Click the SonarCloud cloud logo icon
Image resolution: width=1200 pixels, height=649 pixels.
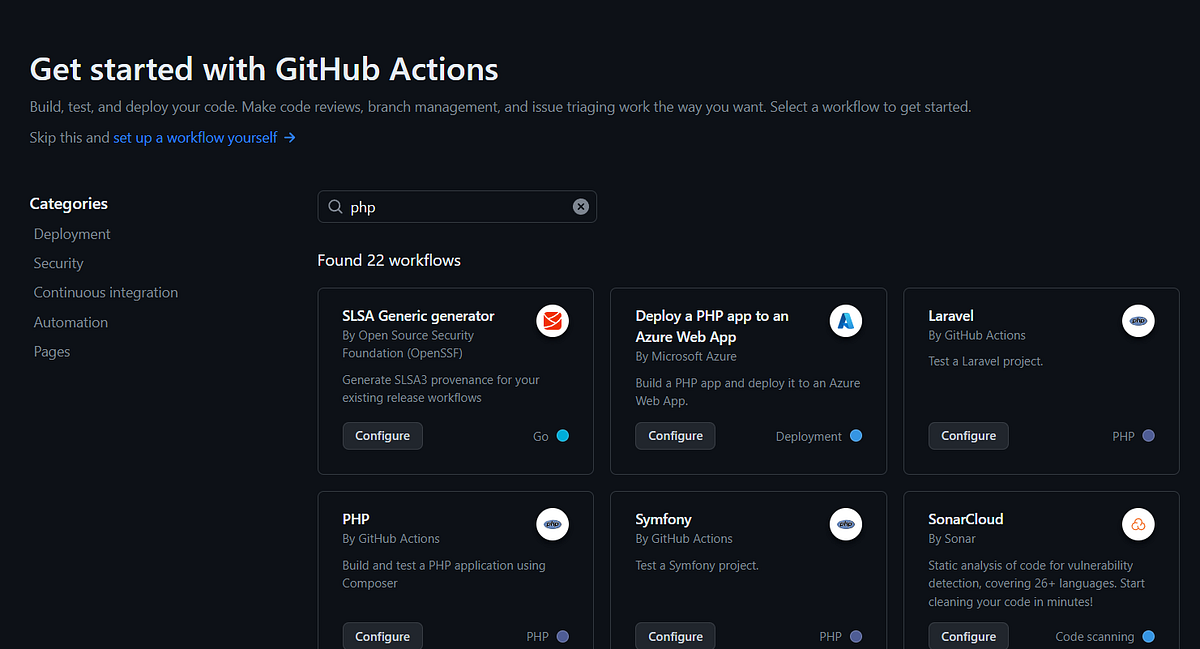pos(1138,524)
